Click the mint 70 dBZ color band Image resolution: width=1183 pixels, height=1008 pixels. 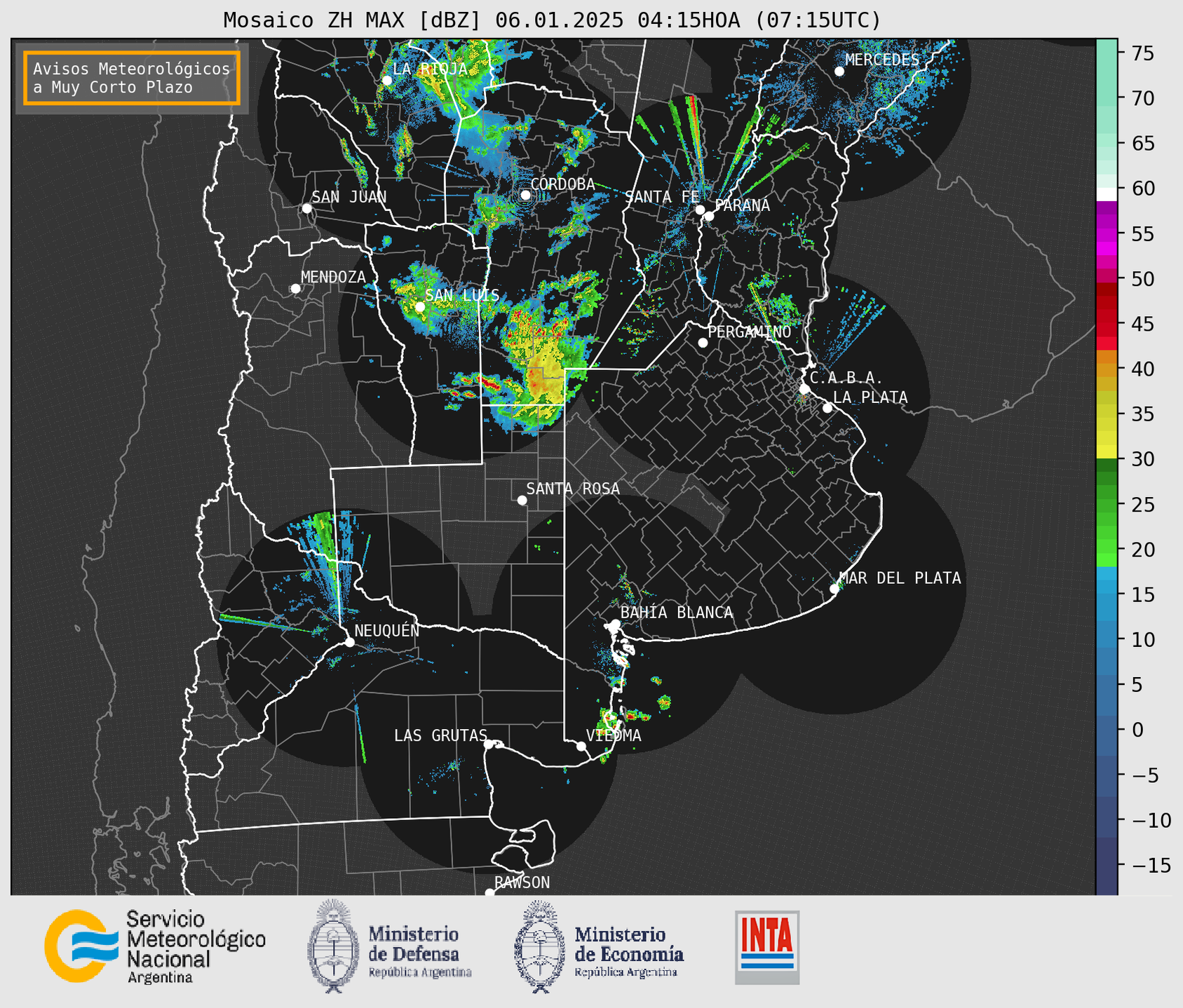coord(1107,98)
